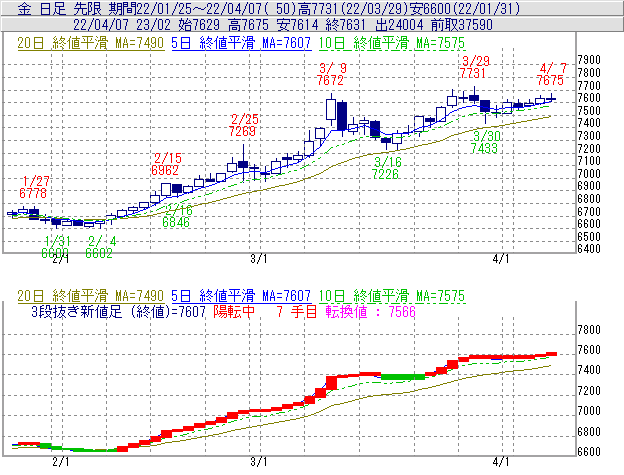Viewport: 624px width, 475px height.
Task: Click the green 3/30 7433 low label
Action: 485,142
